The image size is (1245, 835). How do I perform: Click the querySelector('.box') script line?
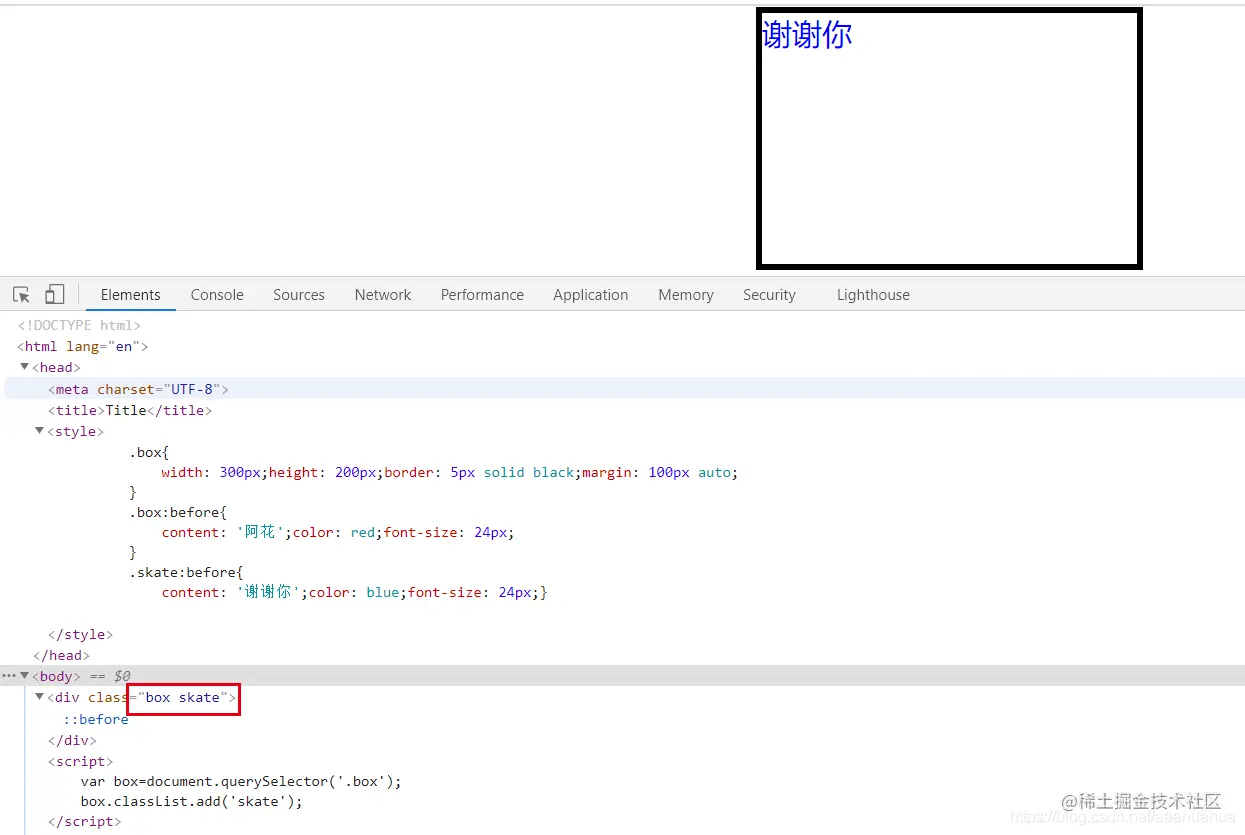tap(241, 781)
